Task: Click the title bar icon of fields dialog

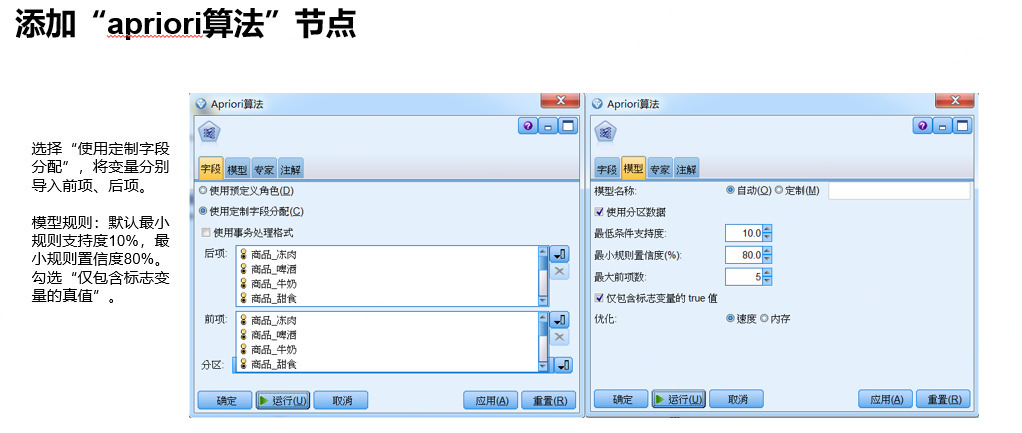Action: (x=201, y=104)
